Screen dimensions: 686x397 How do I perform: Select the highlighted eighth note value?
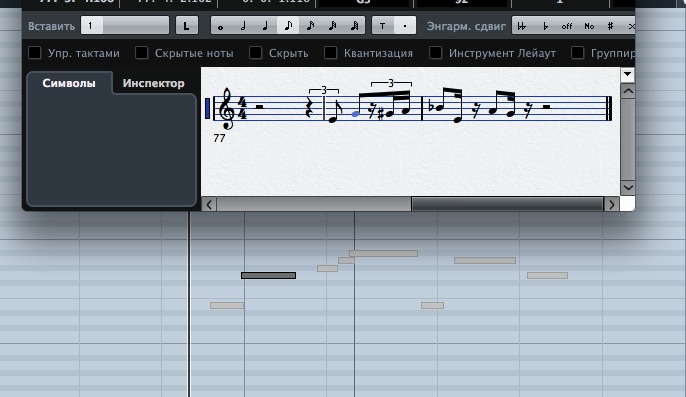click(288, 26)
